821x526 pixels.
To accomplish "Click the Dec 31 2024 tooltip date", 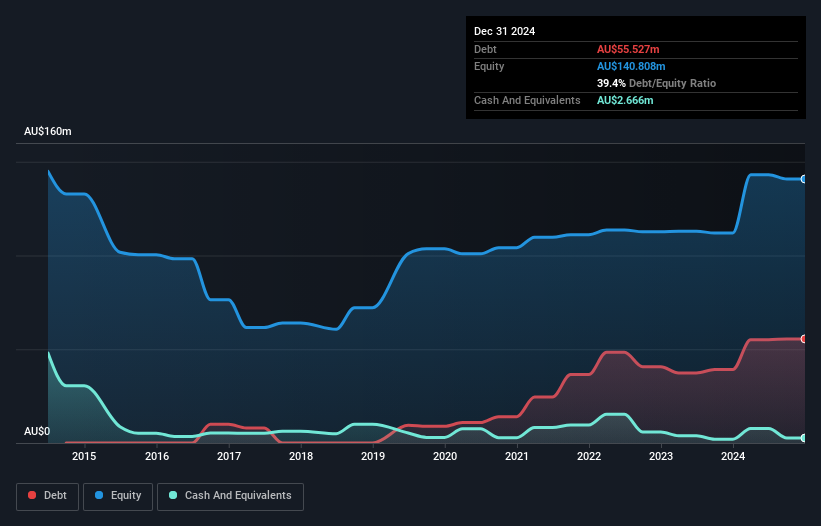I will click(504, 31).
